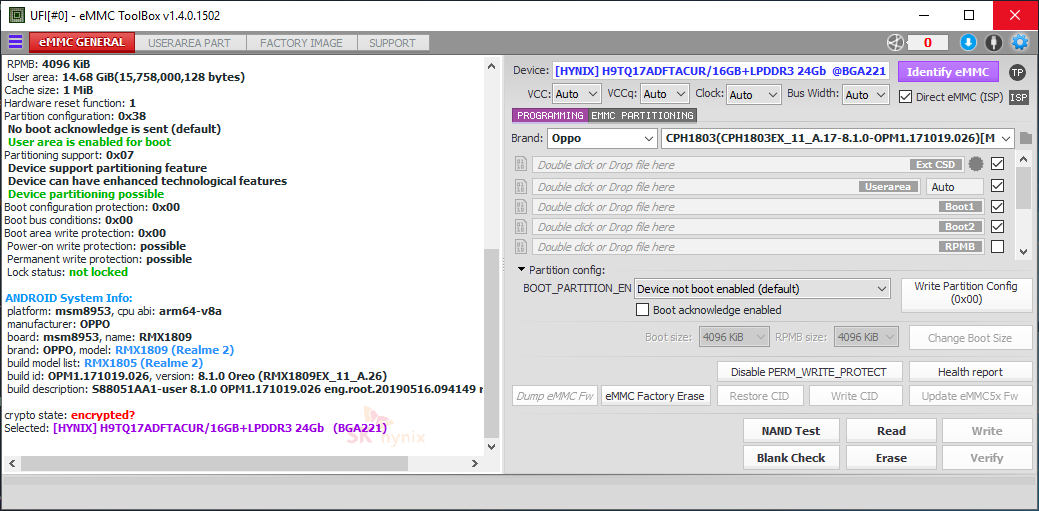
Task: Click Blank Check button
Action: [x=791, y=457]
